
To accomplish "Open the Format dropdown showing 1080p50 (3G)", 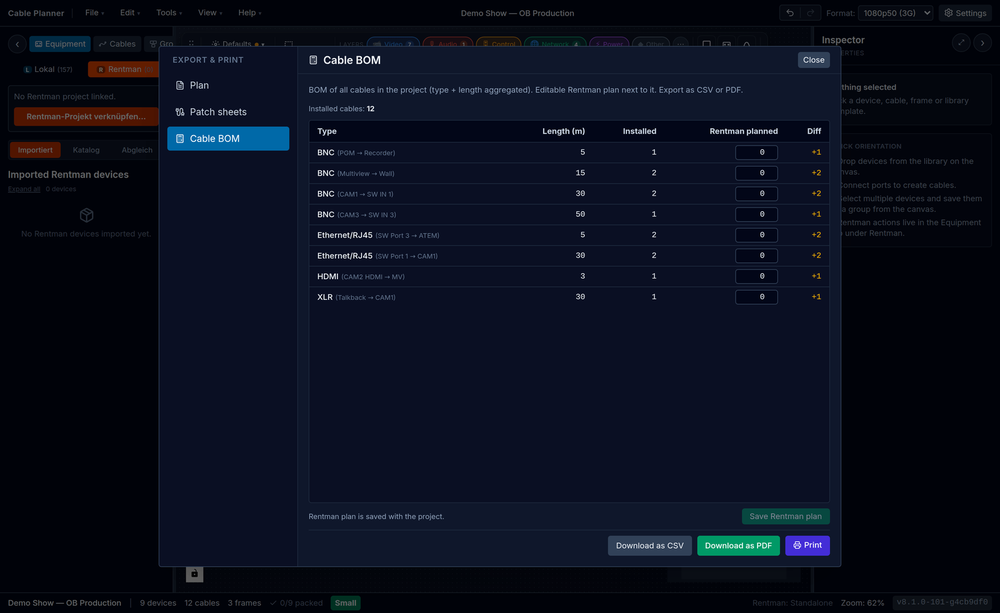I will (896, 13).
